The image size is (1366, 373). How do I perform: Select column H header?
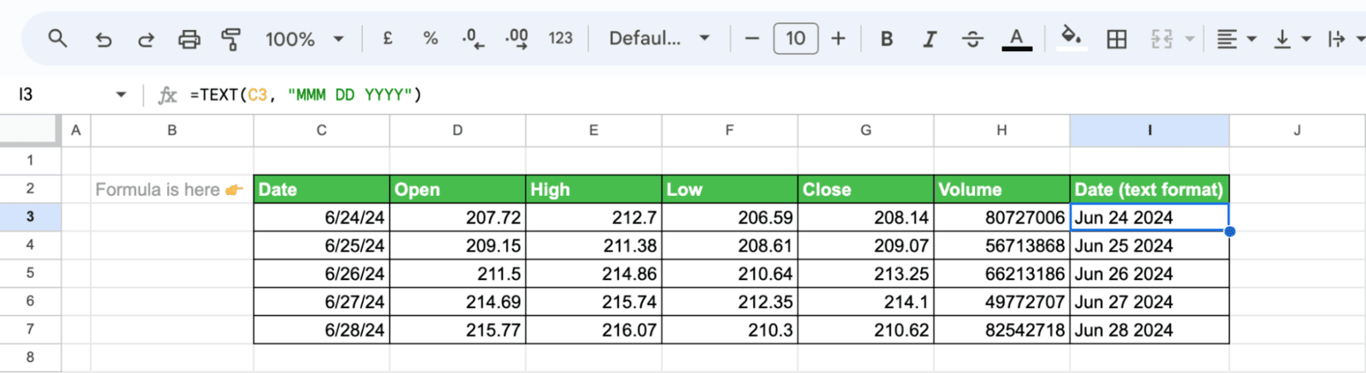click(1002, 130)
